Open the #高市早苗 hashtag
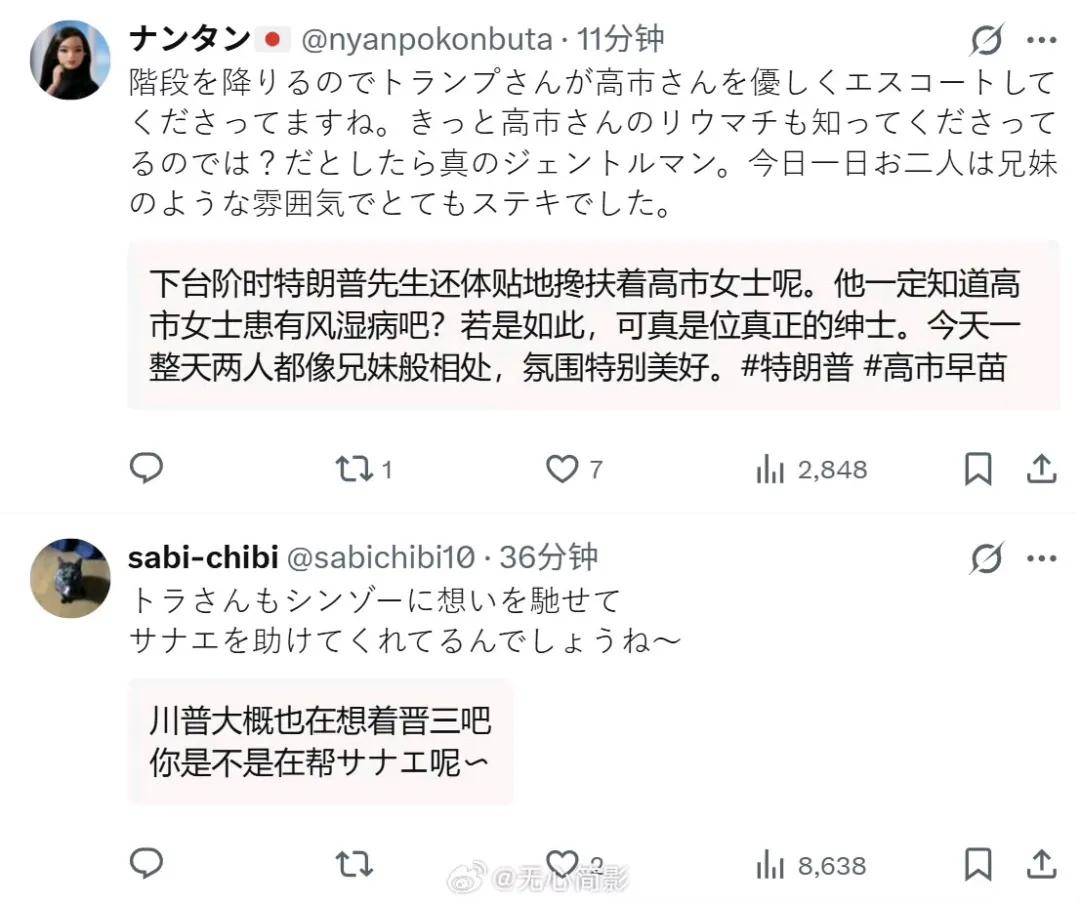This screenshot has height=904, width=1080. coord(933,368)
